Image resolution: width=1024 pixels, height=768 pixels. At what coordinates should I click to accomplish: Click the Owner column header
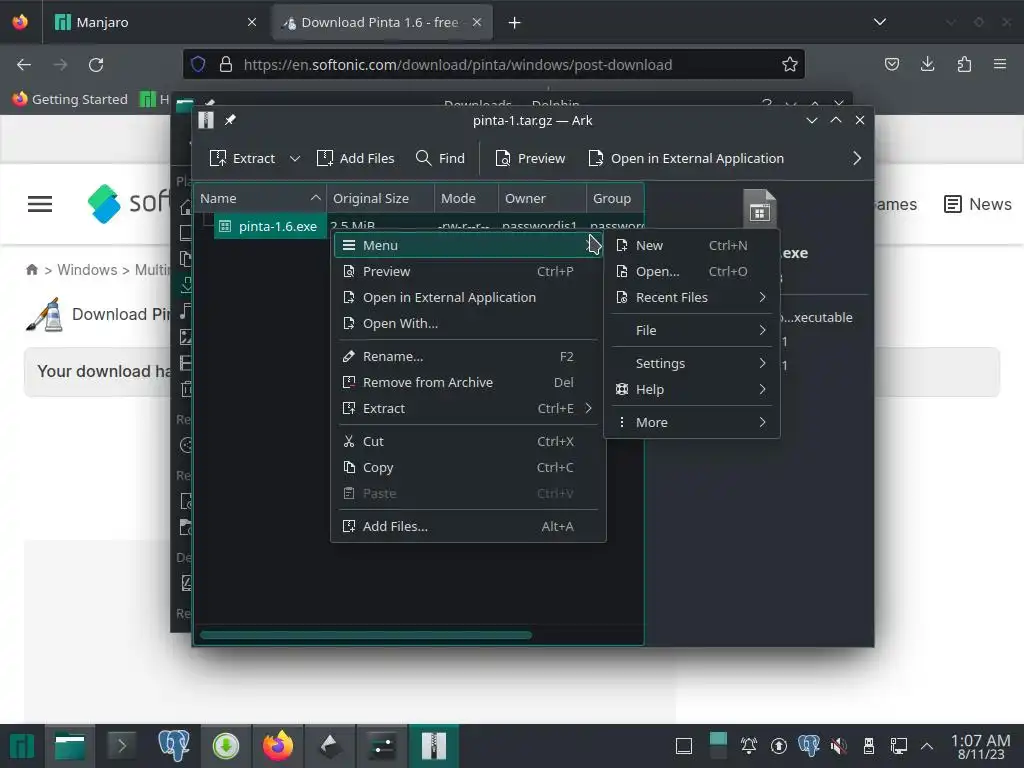coord(542,199)
